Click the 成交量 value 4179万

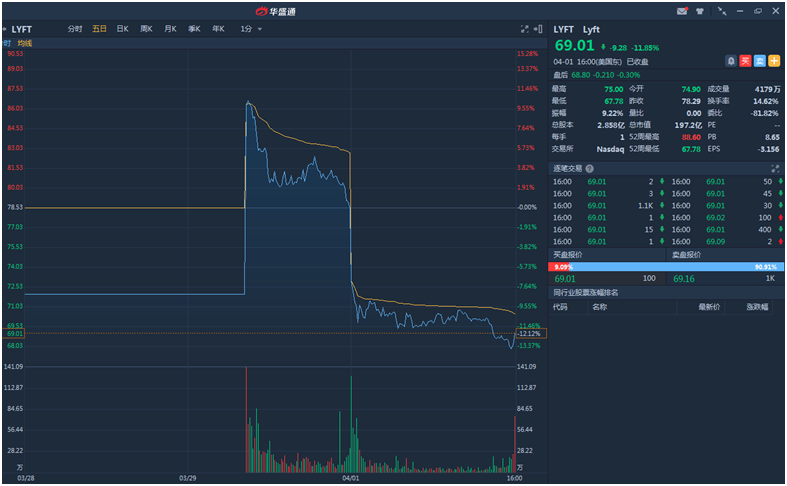(x=767, y=89)
